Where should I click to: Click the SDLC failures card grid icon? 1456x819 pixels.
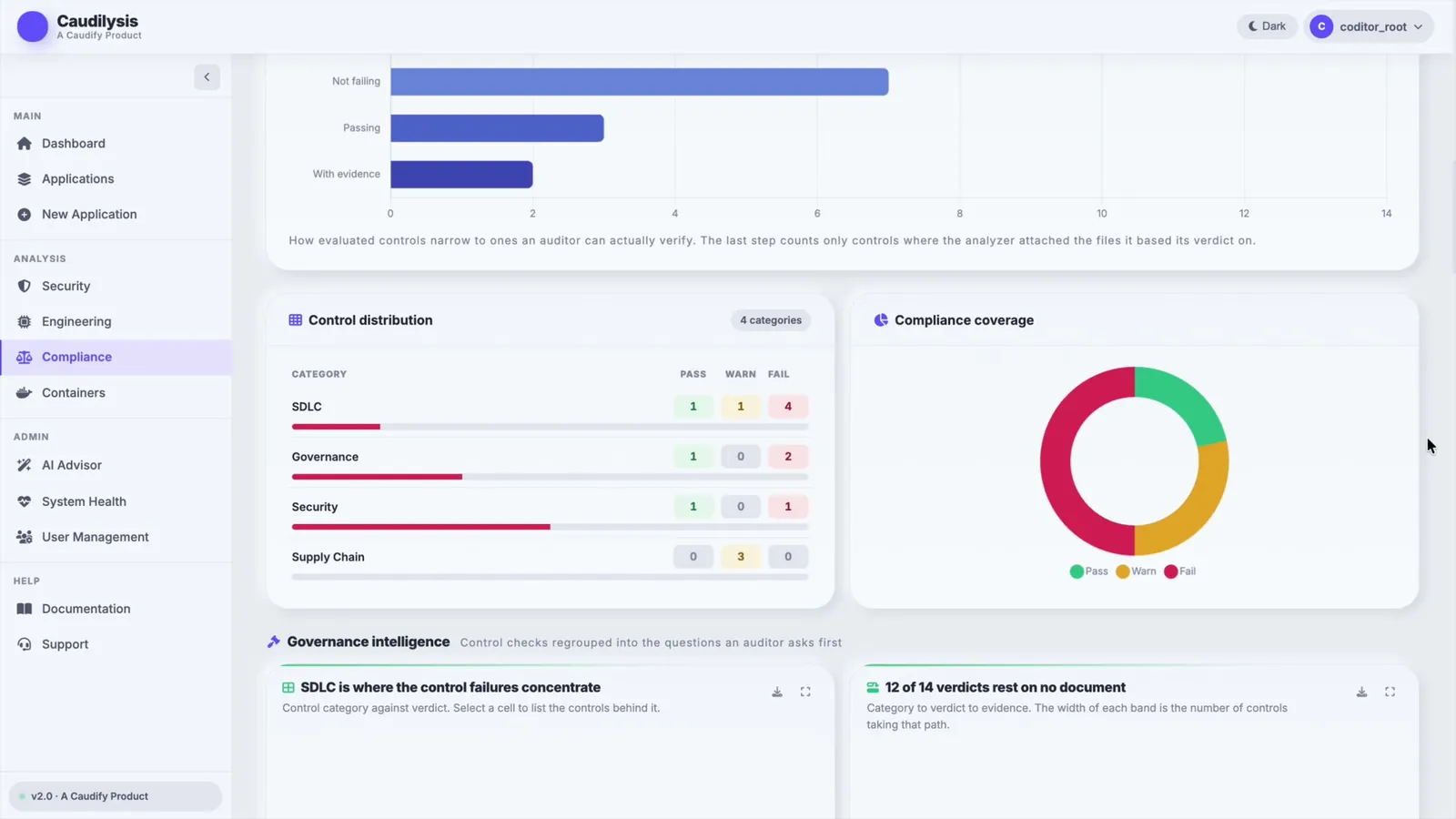tap(288, 688)
